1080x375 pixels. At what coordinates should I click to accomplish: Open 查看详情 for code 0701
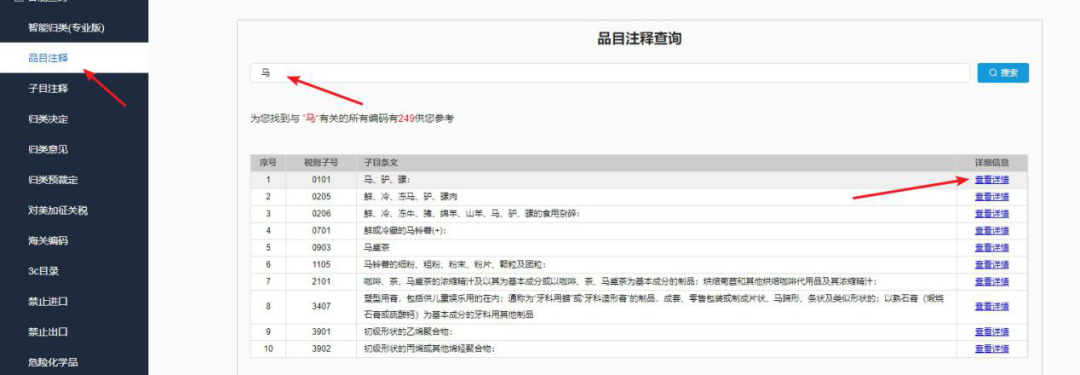pyautogui.click(x=992, y=230)
